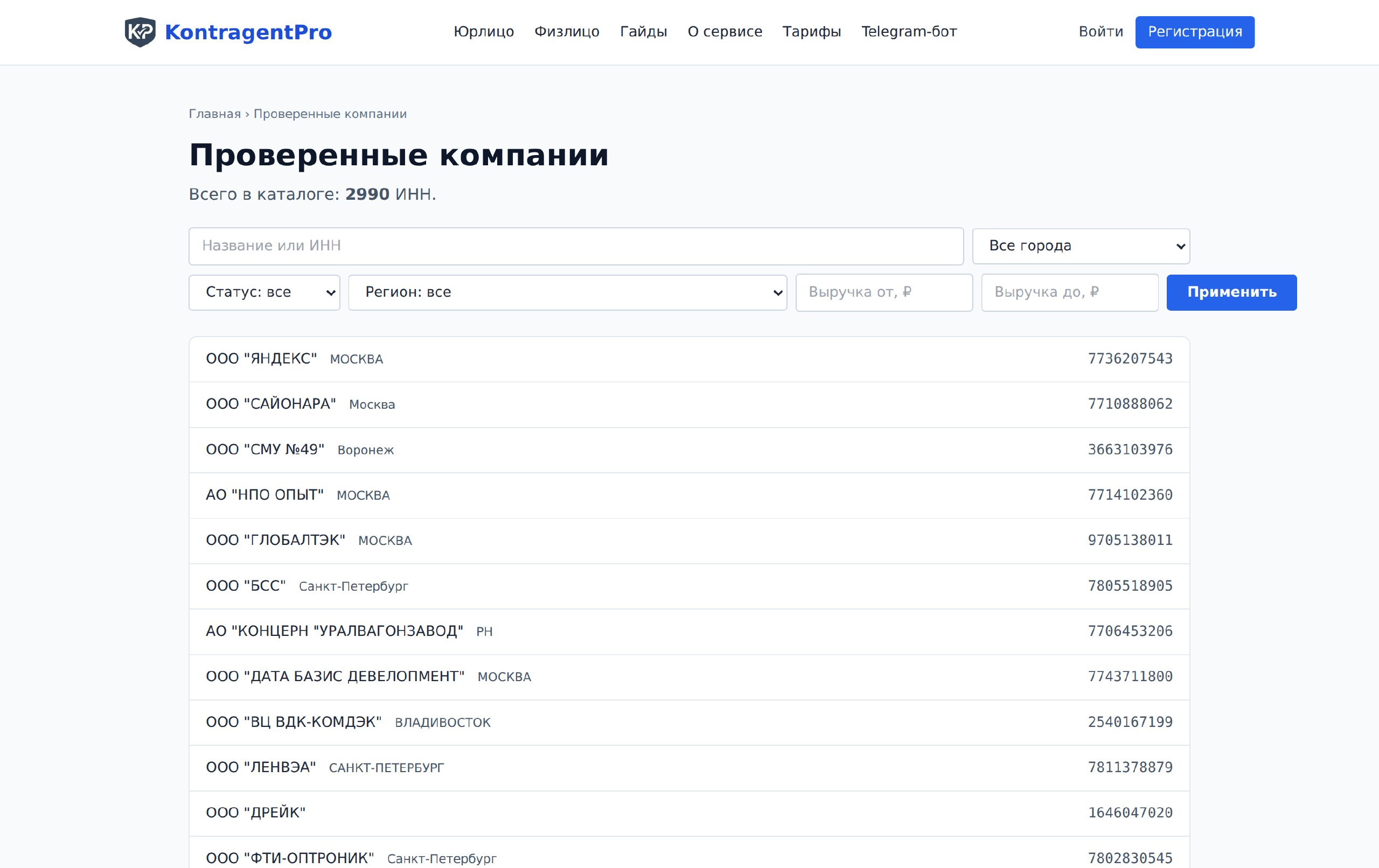Focus the Название или ИНН search field

click(576, 246)
